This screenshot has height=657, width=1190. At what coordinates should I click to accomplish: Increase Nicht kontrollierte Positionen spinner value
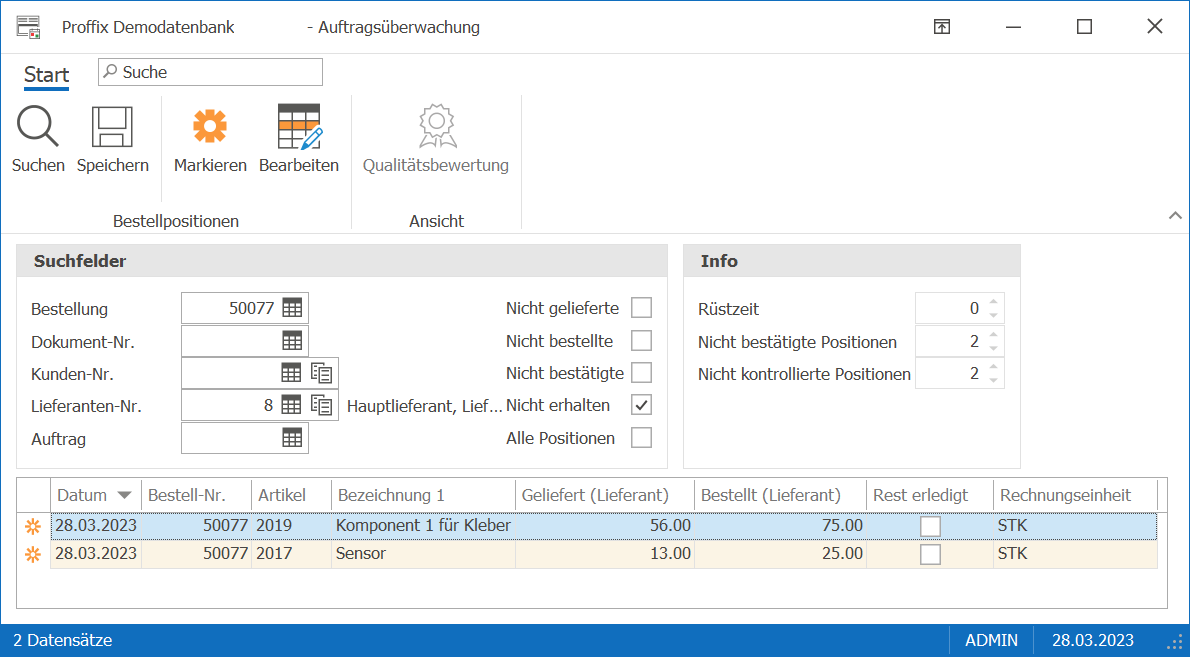coord(993,366)
